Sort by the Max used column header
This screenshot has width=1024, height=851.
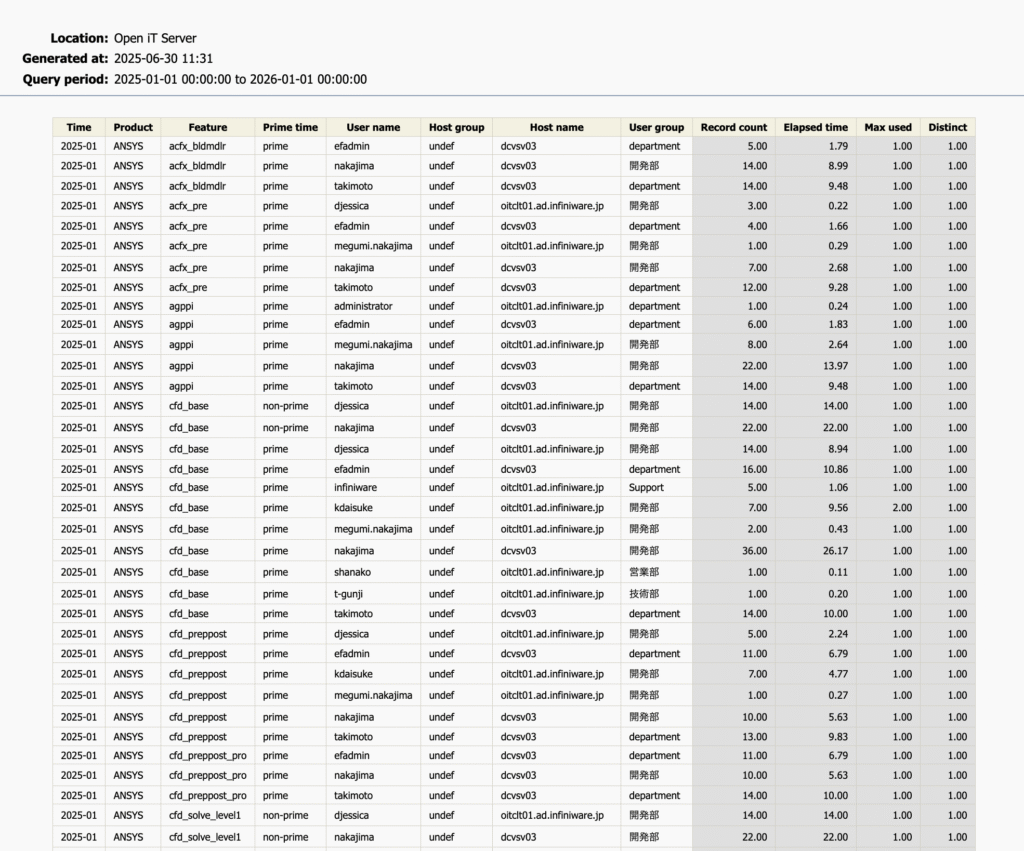[x=888, y=127]
